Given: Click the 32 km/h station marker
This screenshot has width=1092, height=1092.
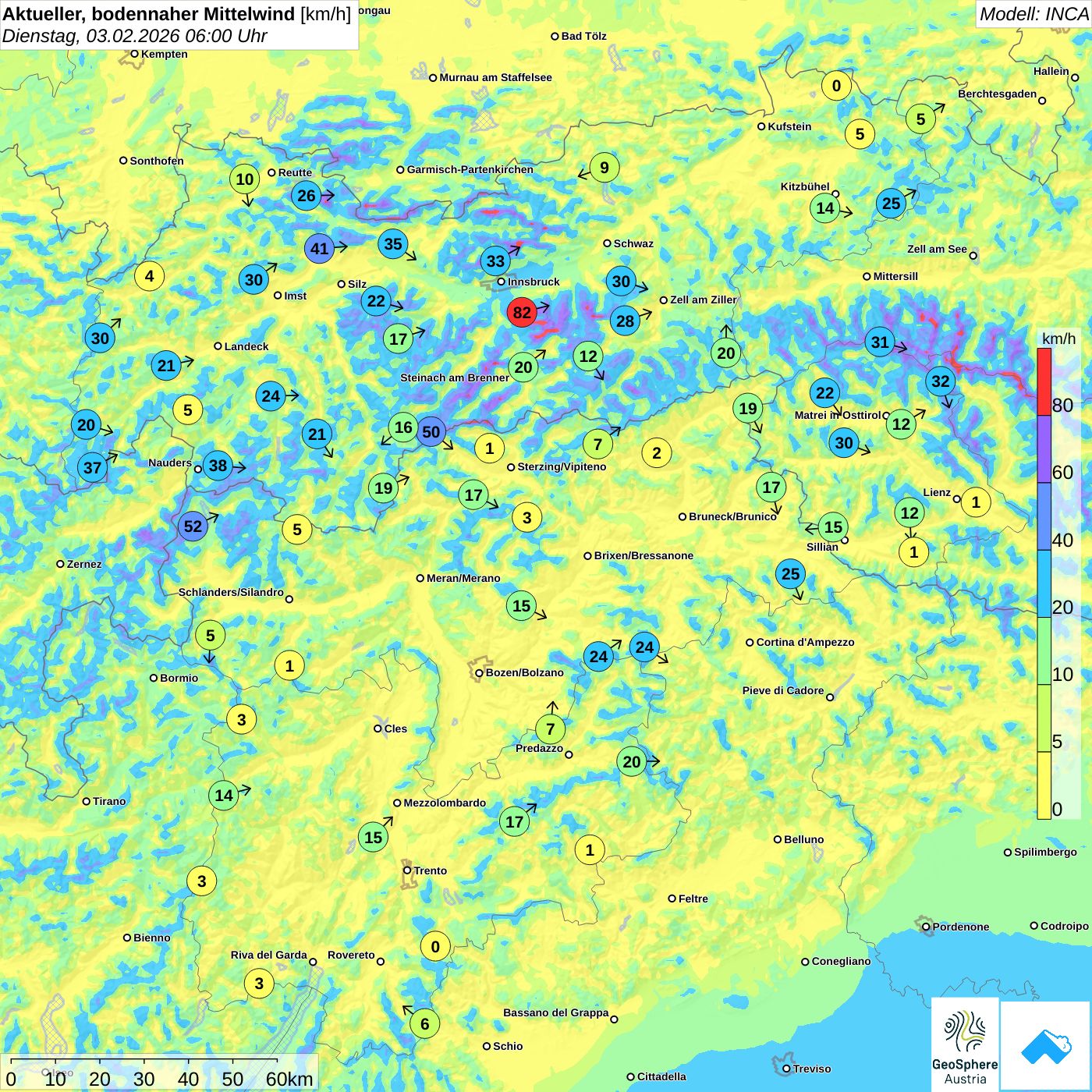Looking at the screenshot, I should tap(941, 381).
